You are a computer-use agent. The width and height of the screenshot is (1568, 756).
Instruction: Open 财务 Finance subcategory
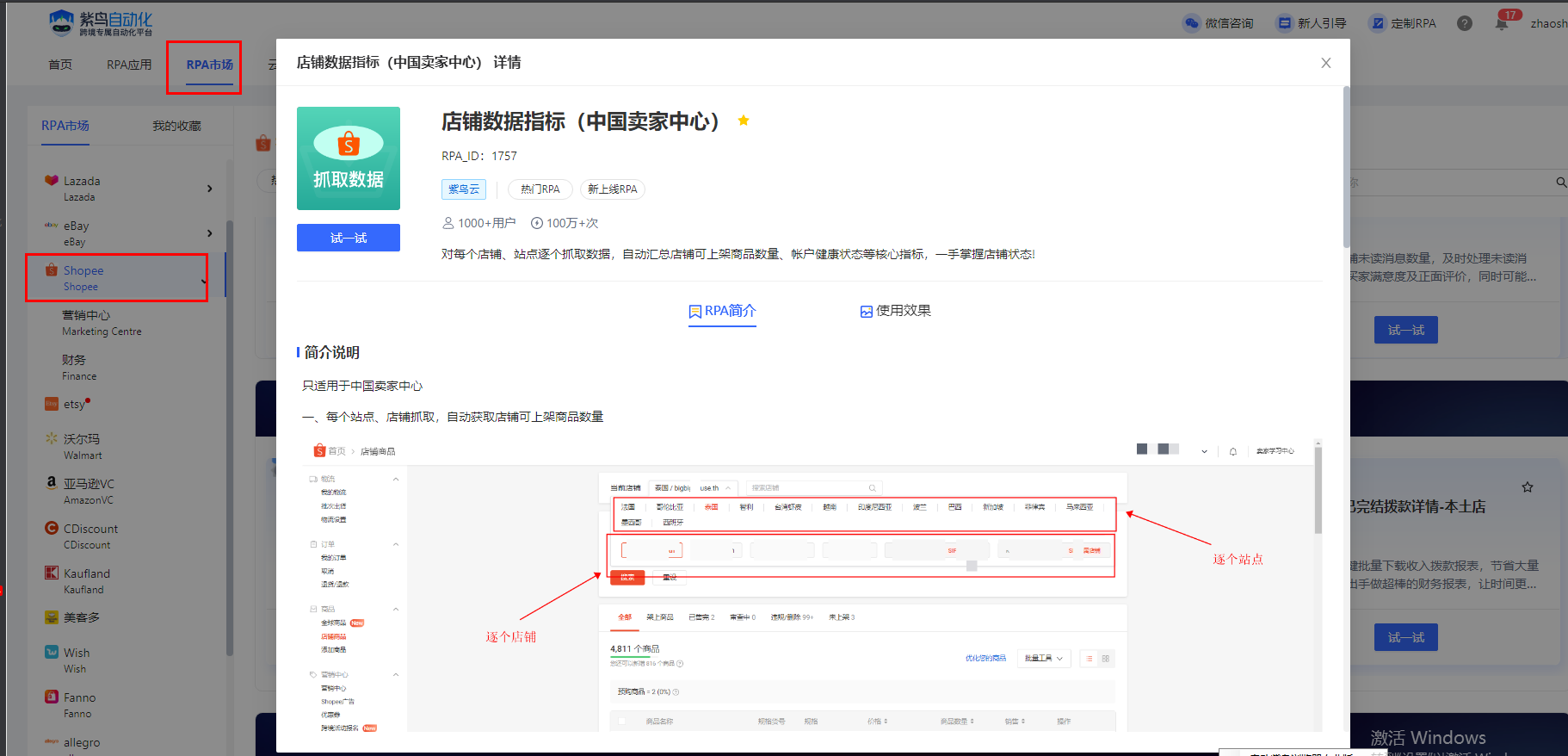[79, 368]
